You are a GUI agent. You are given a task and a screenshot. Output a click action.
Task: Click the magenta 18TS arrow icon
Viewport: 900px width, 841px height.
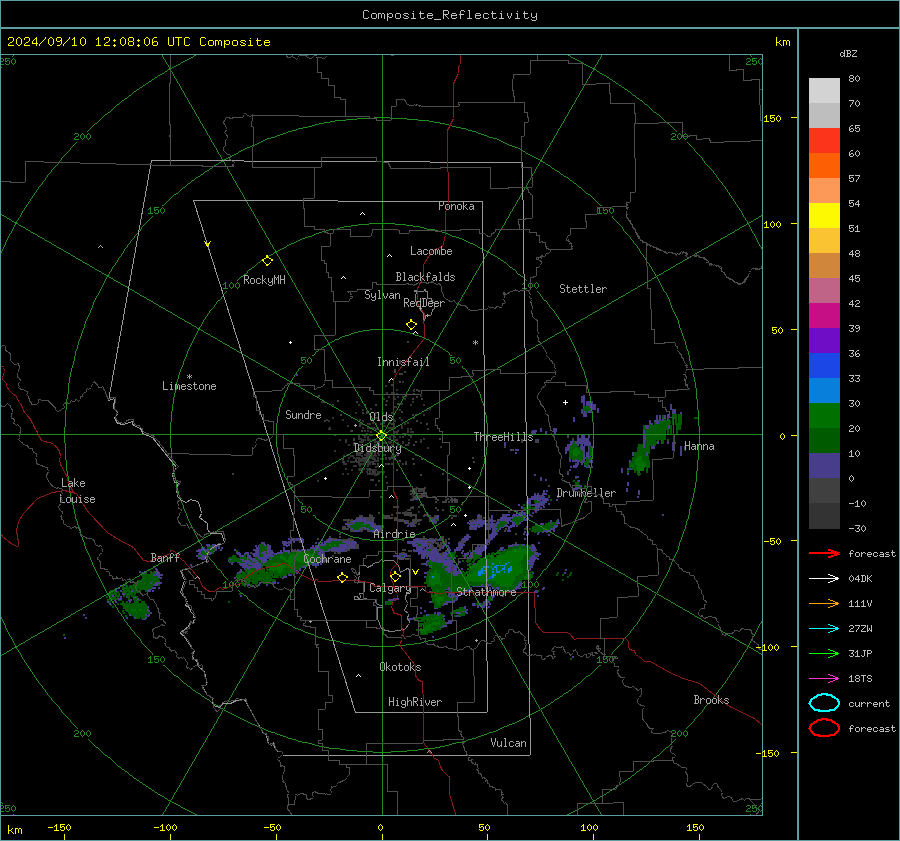824,679
